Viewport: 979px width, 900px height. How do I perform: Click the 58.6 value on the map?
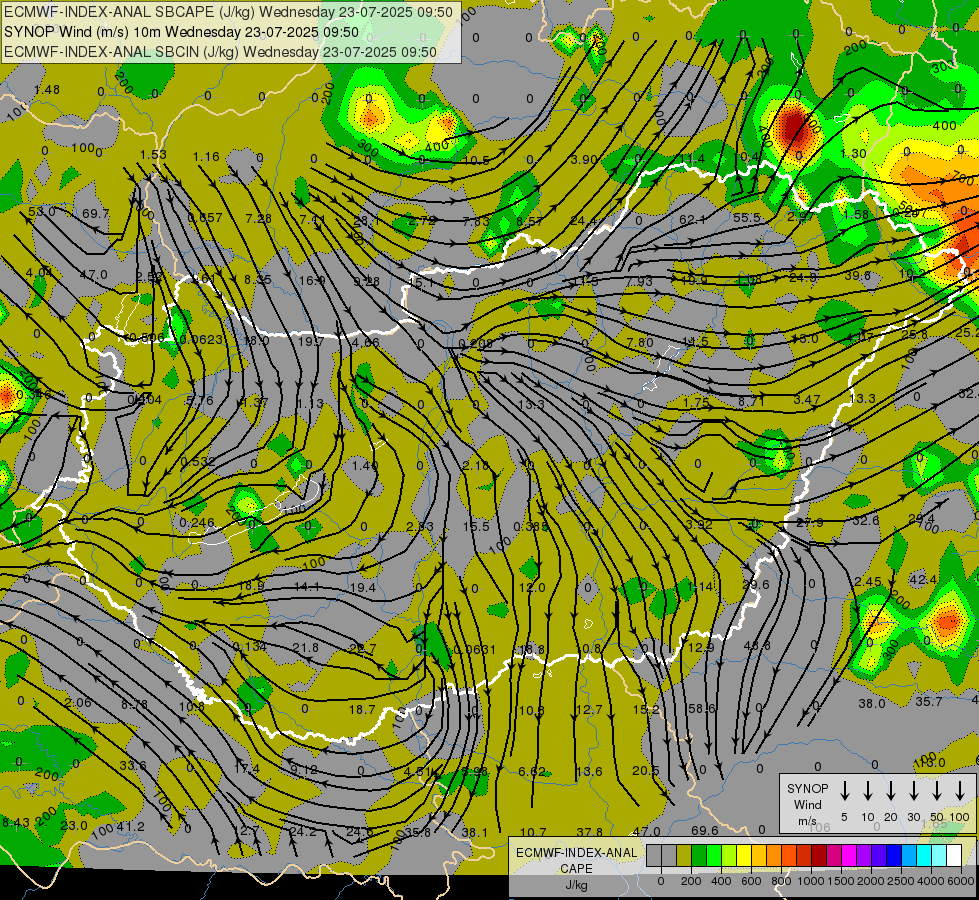(701, 708)
